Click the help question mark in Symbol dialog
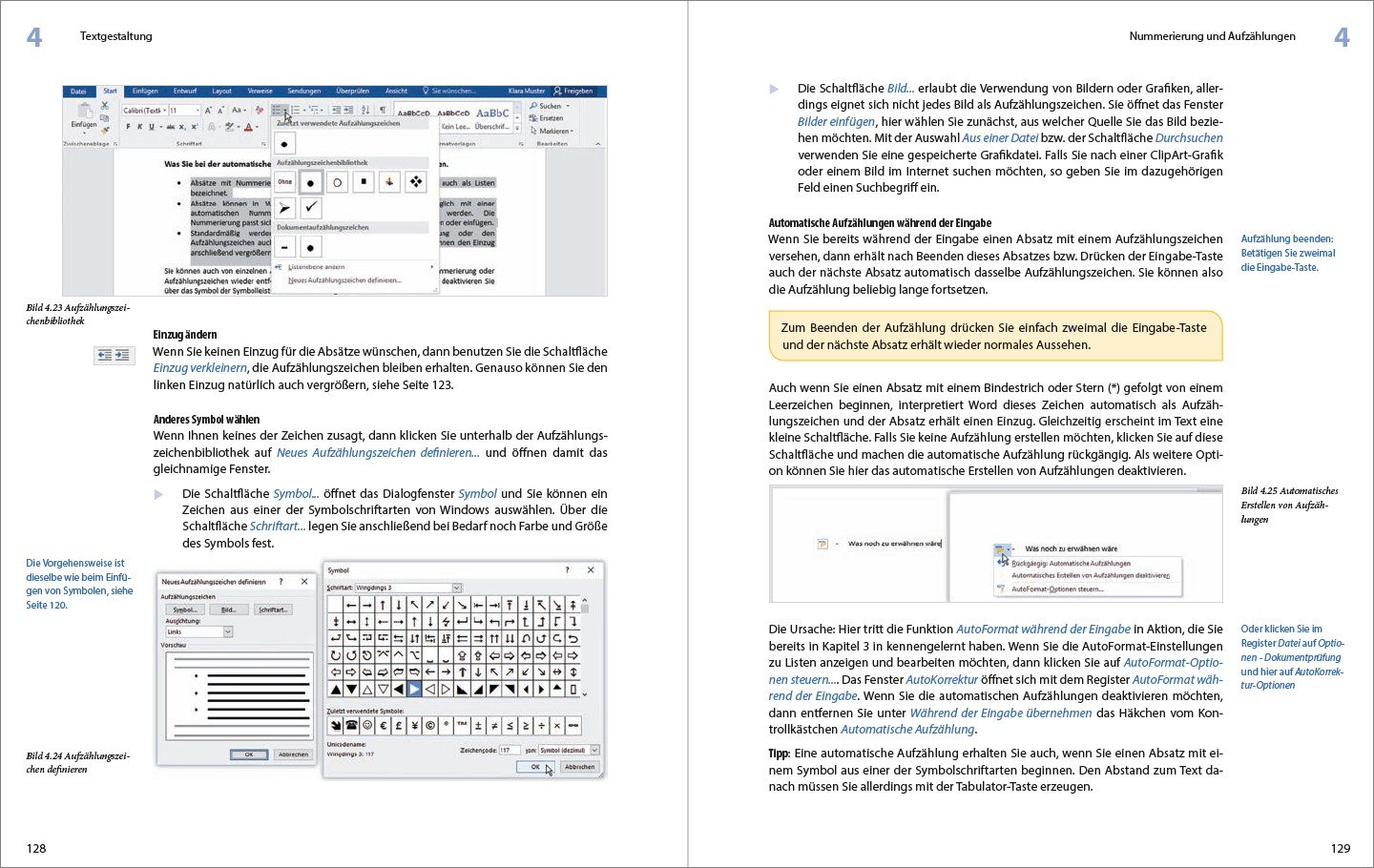Viewport: 1374px width, 868px height. [x=567, y=570]
